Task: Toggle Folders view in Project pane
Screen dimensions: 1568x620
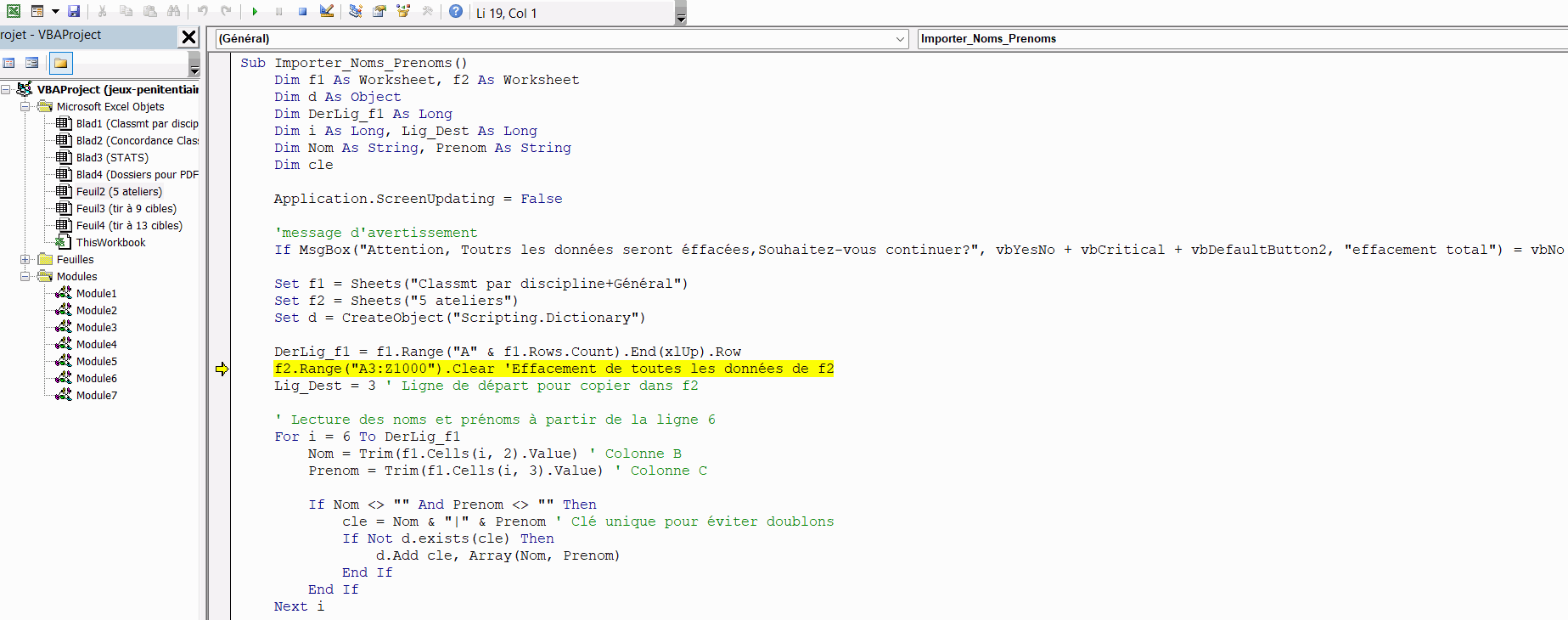Action: 61,63
